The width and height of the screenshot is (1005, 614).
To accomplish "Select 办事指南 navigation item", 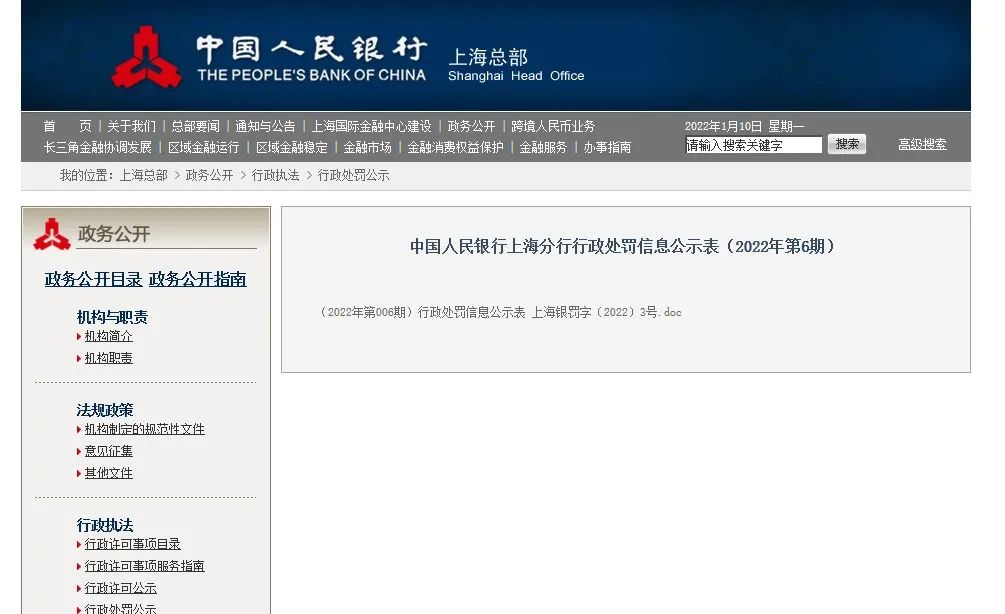I will pos(607,147).
